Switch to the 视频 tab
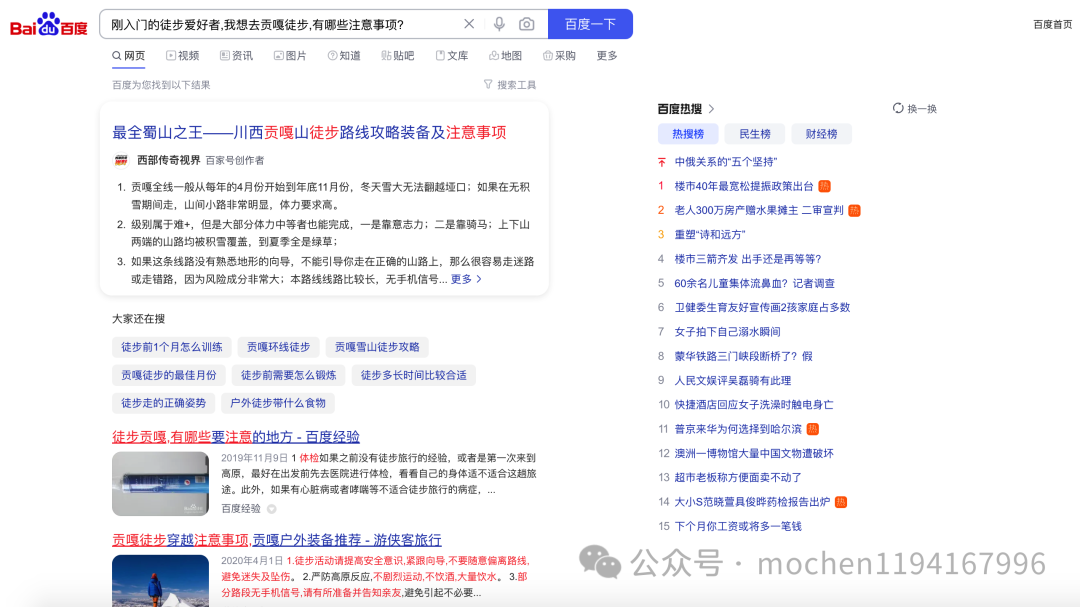Image resolution: width=1080 pixels, height=607 pixels. (183, 56)
